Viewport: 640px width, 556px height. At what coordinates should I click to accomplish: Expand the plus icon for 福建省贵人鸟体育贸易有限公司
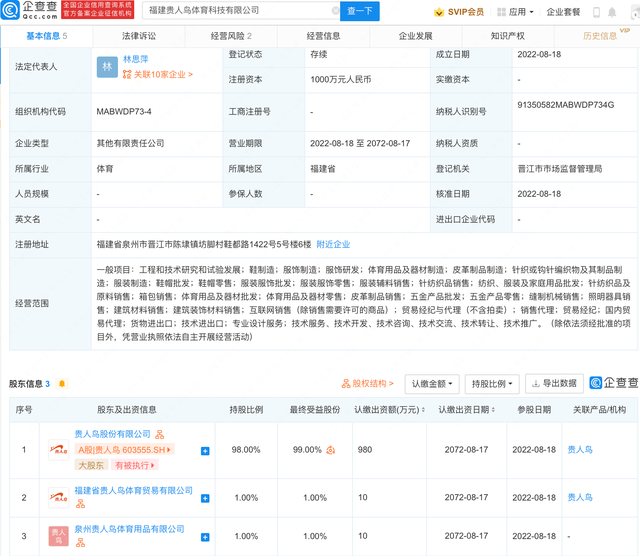(205, 498)
